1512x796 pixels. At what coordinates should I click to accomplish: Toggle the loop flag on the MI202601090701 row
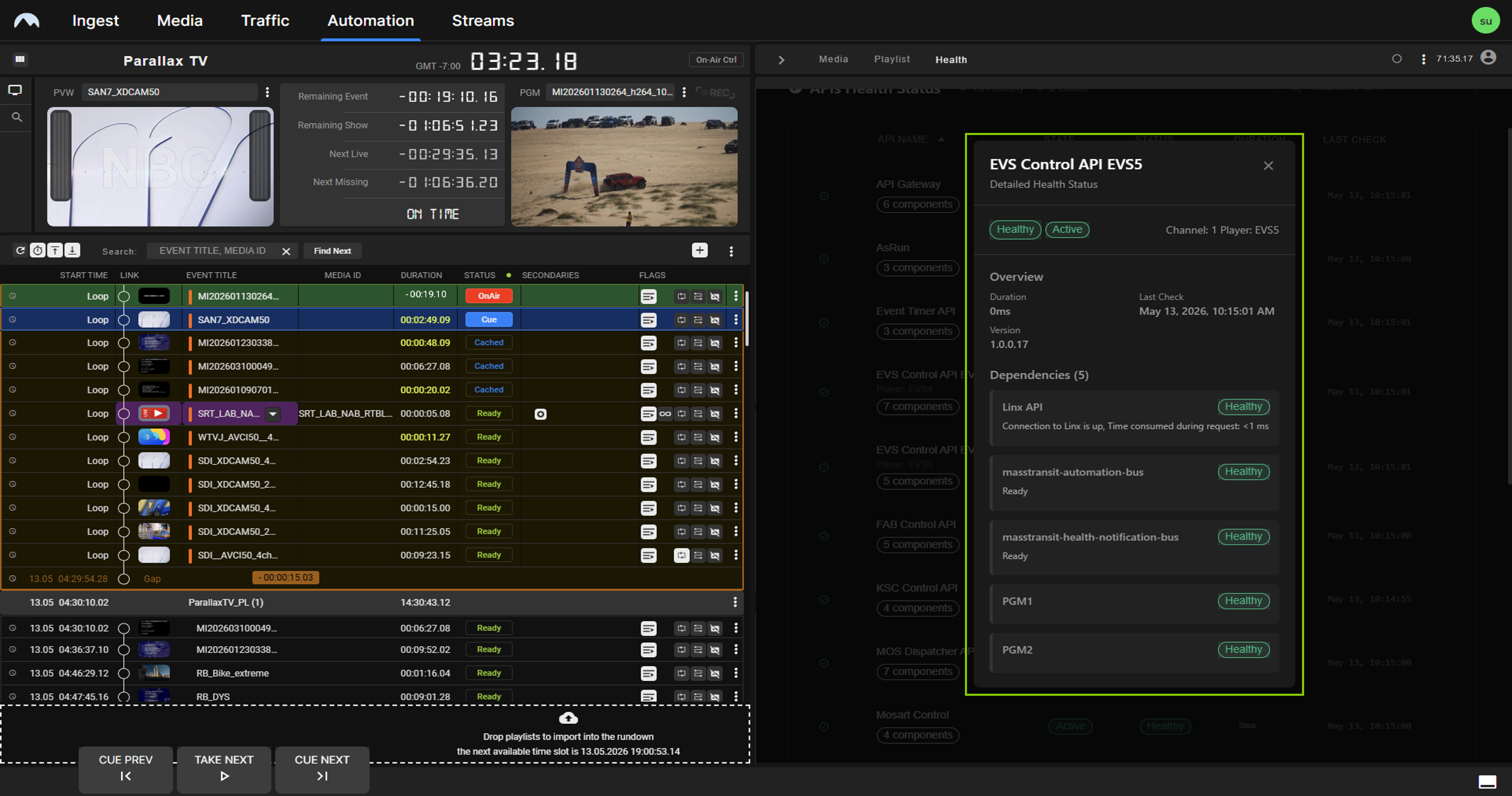tap(682, 390)
